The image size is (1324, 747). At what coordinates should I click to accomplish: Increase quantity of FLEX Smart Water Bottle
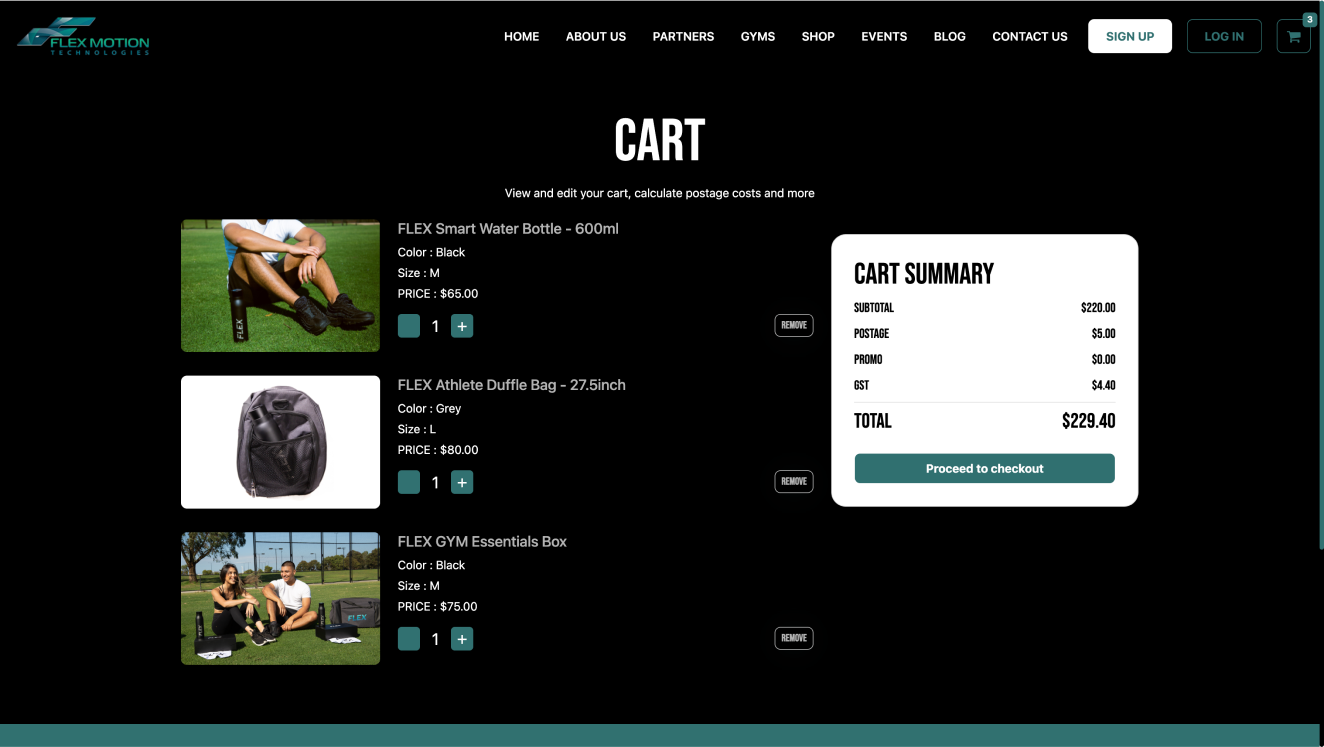click(461, 326)
